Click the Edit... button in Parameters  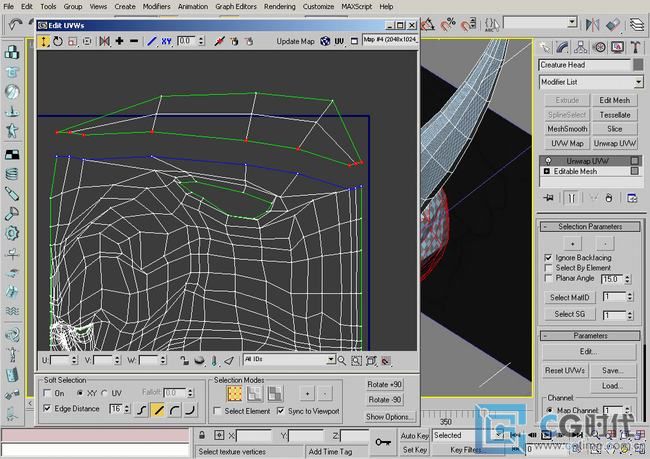[589, 352]
